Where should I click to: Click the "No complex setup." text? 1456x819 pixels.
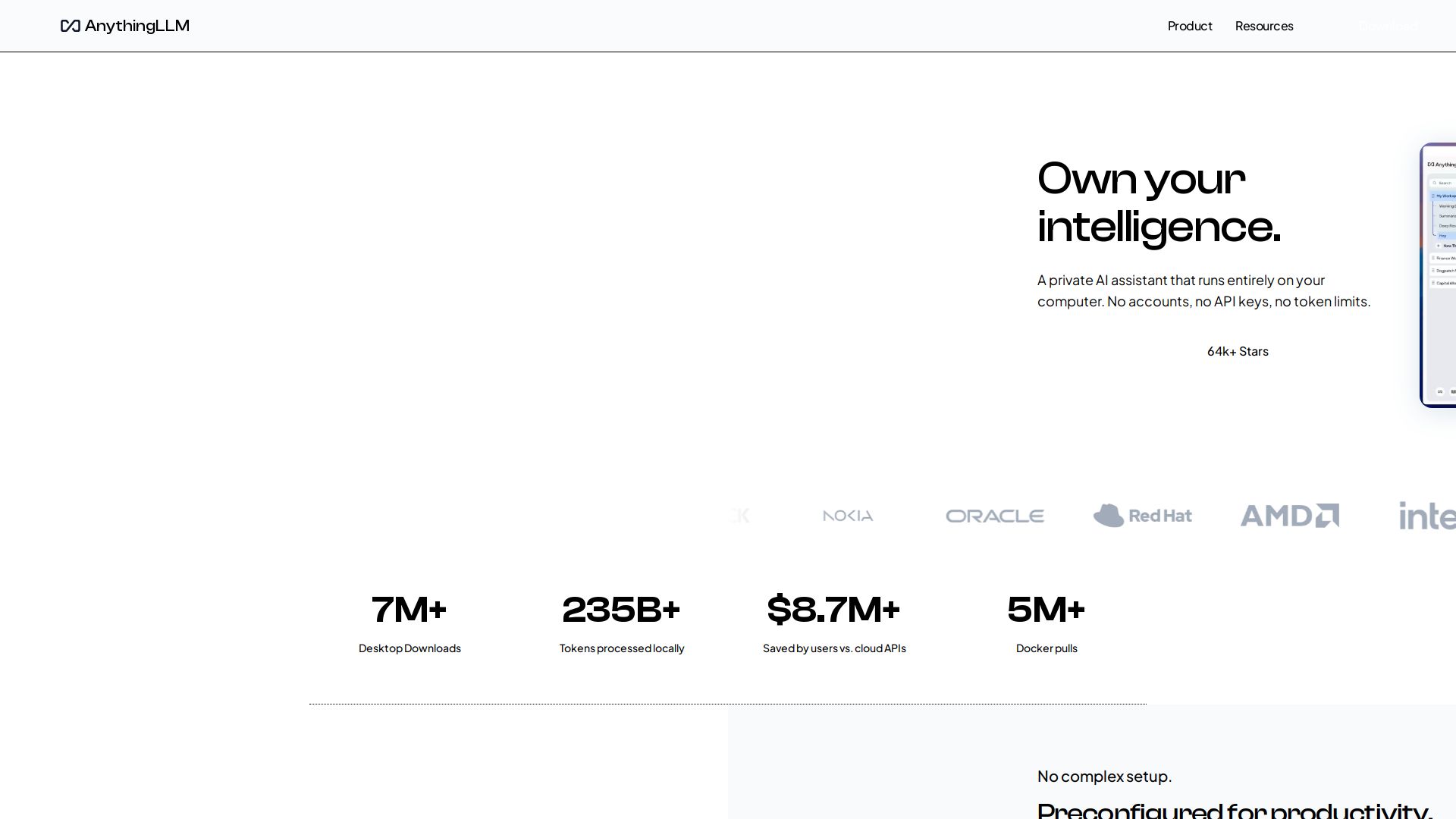(1105, 777)
